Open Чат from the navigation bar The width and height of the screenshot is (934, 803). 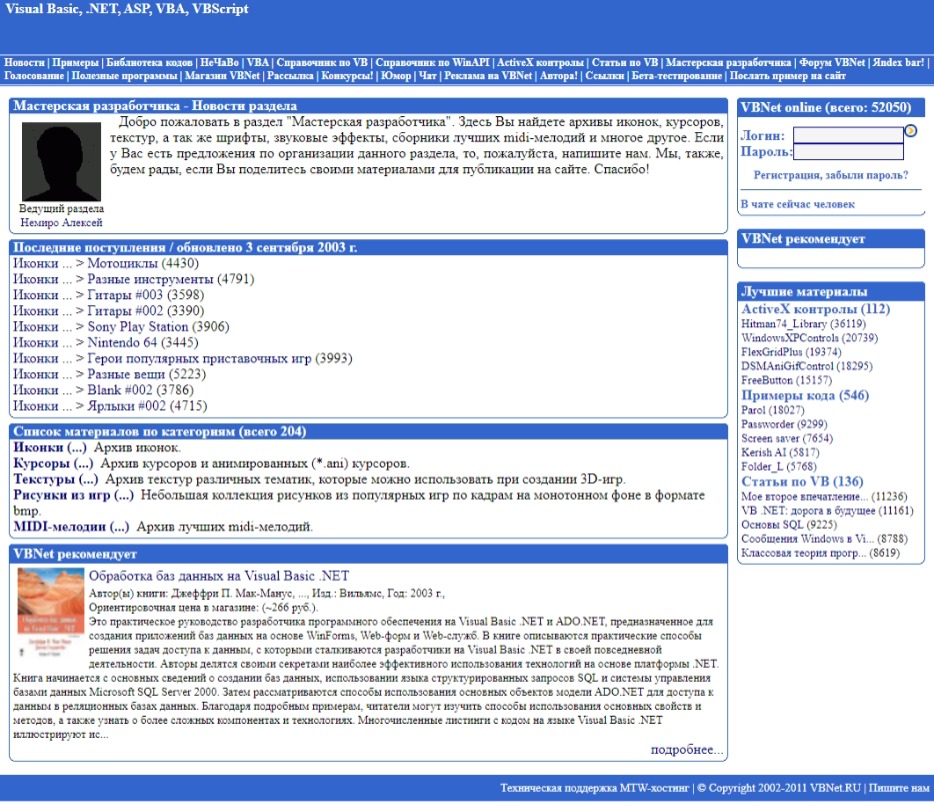428,76
